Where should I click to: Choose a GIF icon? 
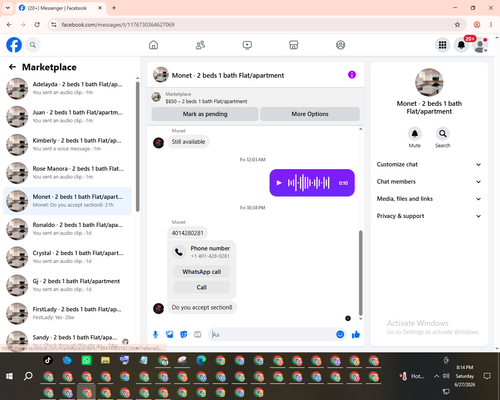point(198,334)
